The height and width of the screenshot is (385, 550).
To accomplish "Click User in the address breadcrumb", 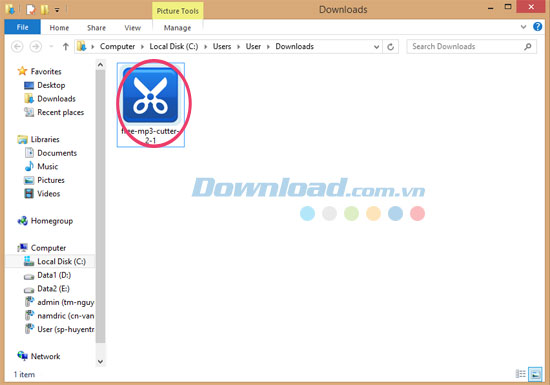I will pyautogui.click(x=253, y=46).
